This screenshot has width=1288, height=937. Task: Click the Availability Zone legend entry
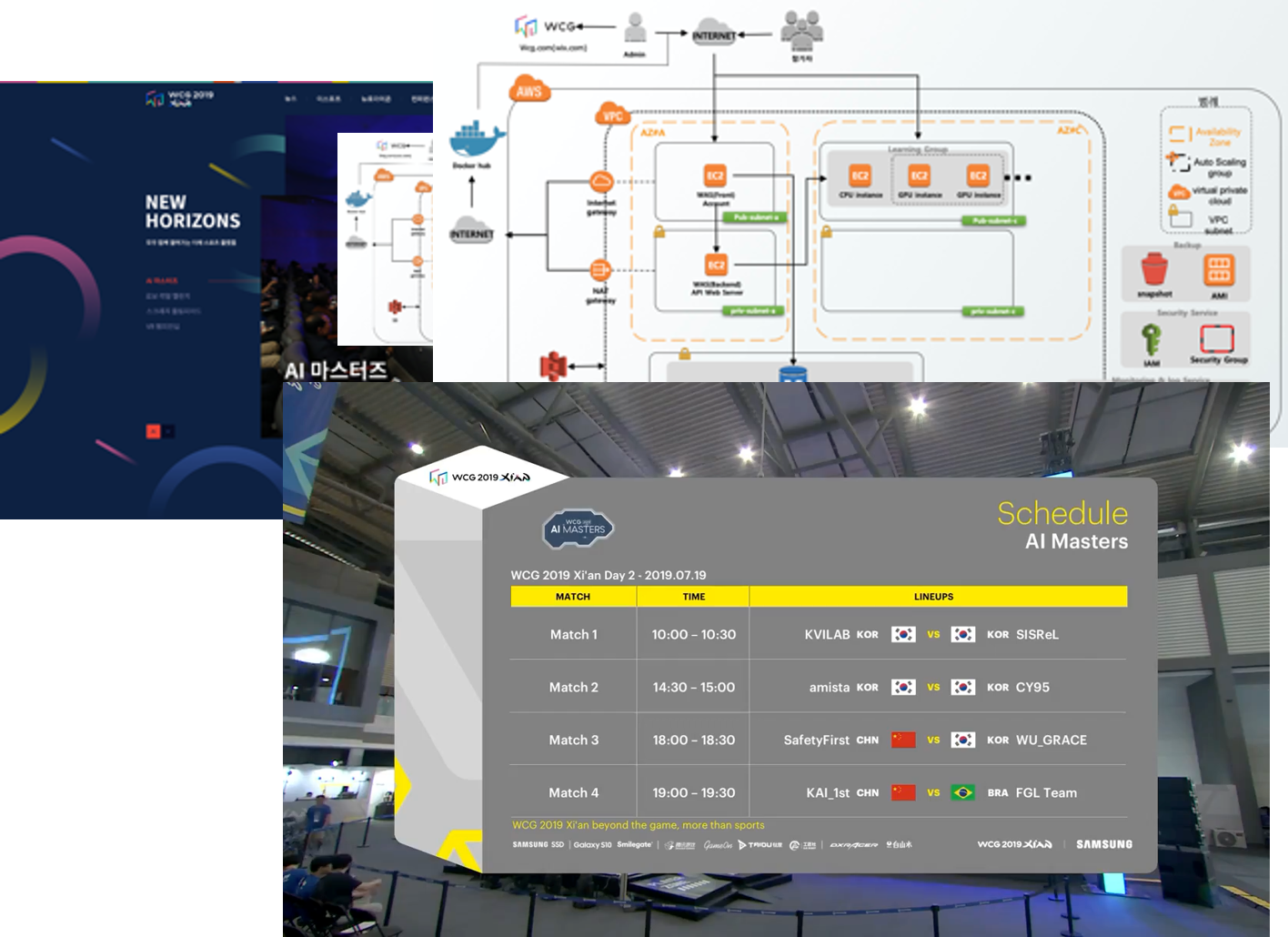point(1206,136)
